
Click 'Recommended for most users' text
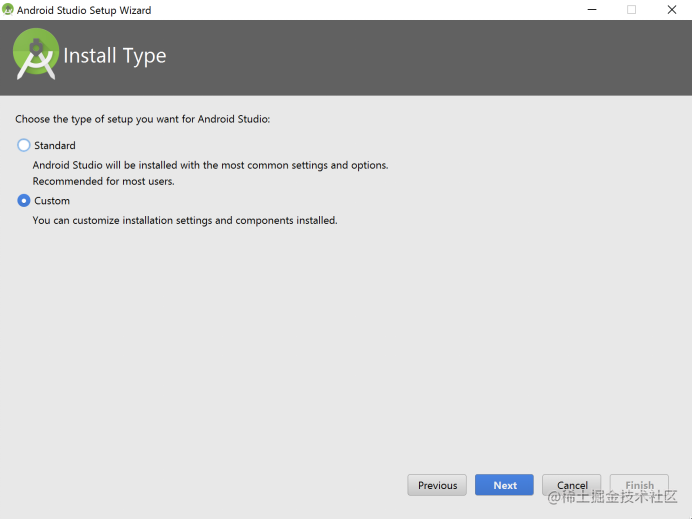[103, 181]
